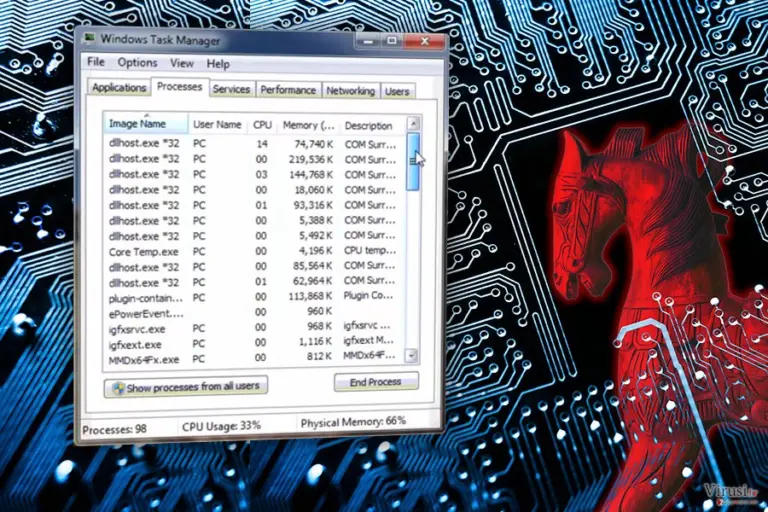Switch to the Applications tab

point(119,87)
